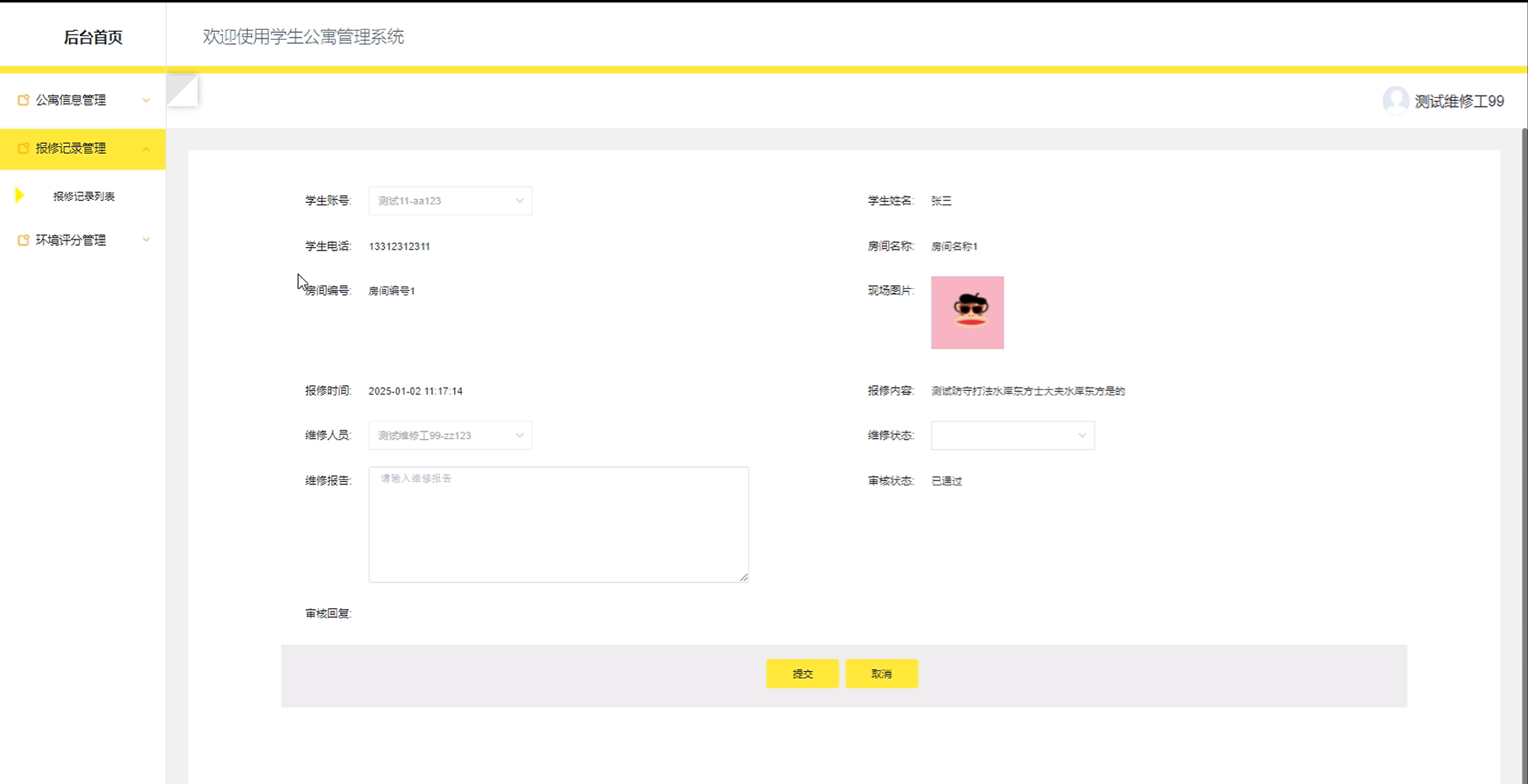Click the 测试维修工99 username

point(1459,101)
